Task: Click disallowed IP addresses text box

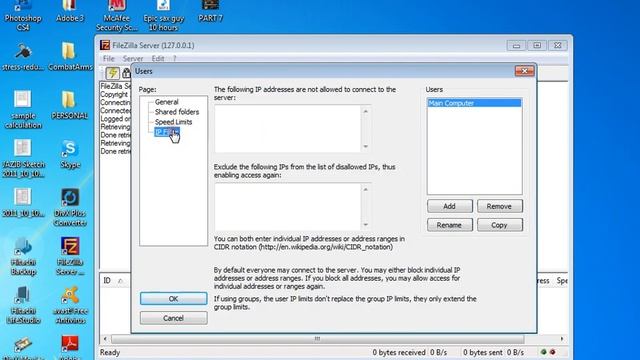Action: pyautogui.click(x=287, y=129)
